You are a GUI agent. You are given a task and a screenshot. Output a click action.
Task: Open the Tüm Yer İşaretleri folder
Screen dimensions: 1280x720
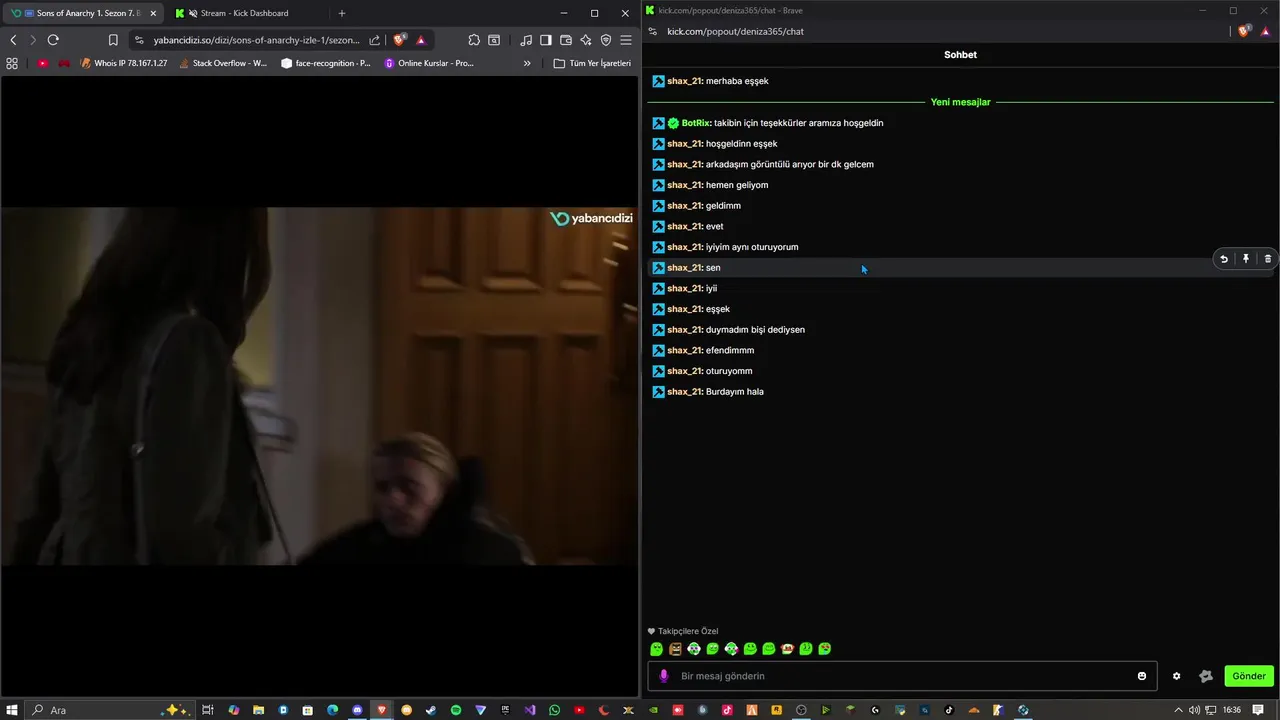(593, 63)
